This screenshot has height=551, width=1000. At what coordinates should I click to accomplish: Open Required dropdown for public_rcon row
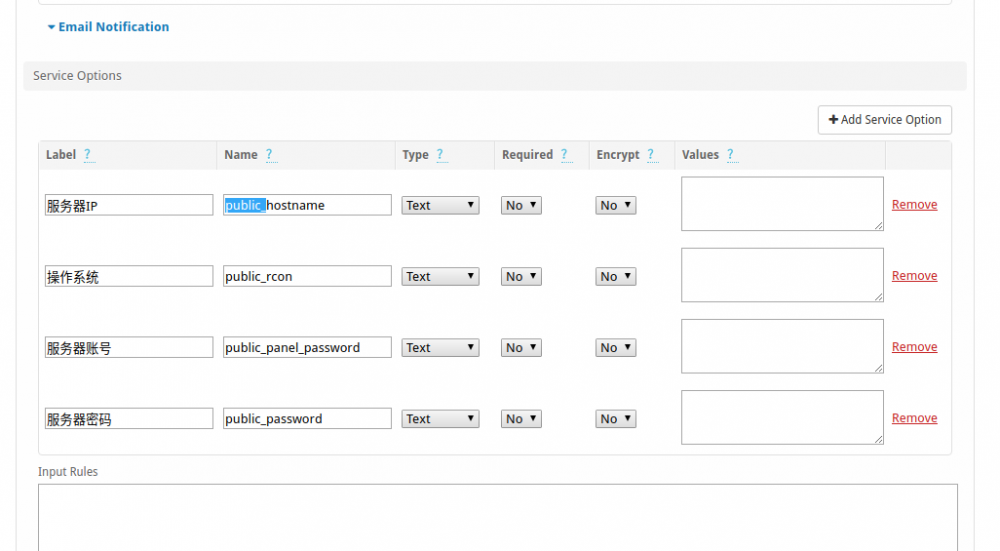[x=521, y=276]
